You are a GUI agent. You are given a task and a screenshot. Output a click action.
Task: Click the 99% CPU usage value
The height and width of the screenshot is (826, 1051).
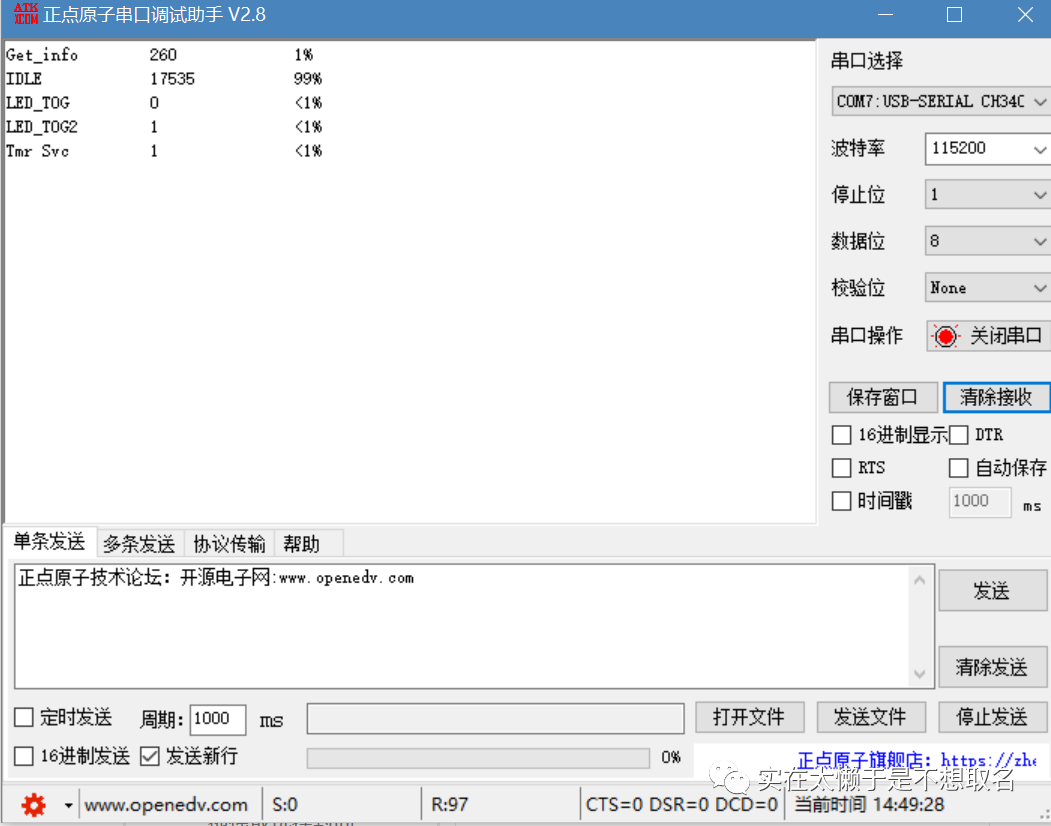308,78
